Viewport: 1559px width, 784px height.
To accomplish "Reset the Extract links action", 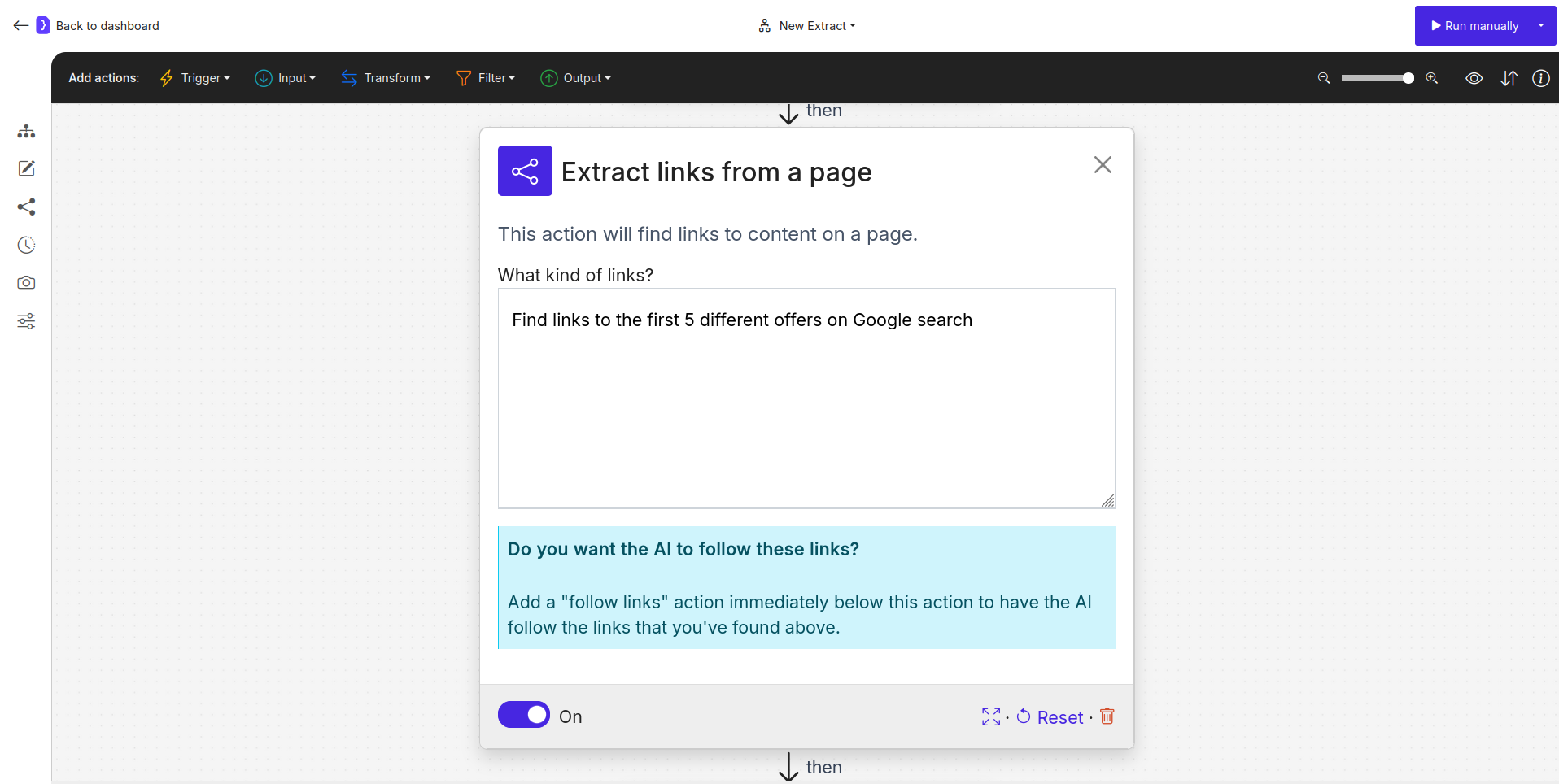I will [x=1050, y=716].
